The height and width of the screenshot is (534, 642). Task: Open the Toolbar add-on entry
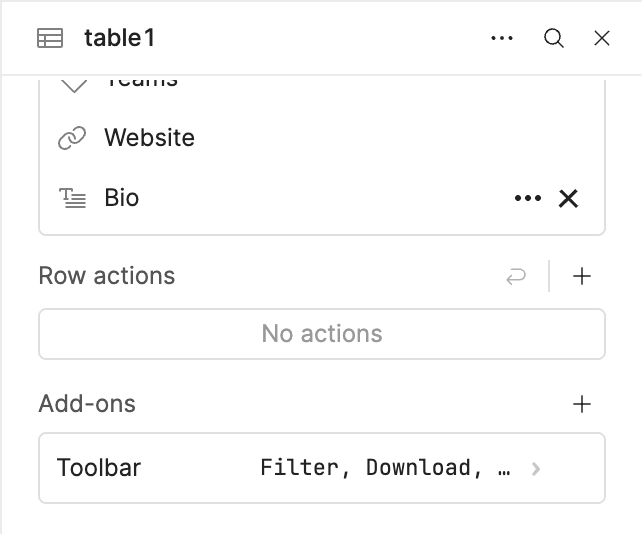pyautogui.click(x=100, y=468)
